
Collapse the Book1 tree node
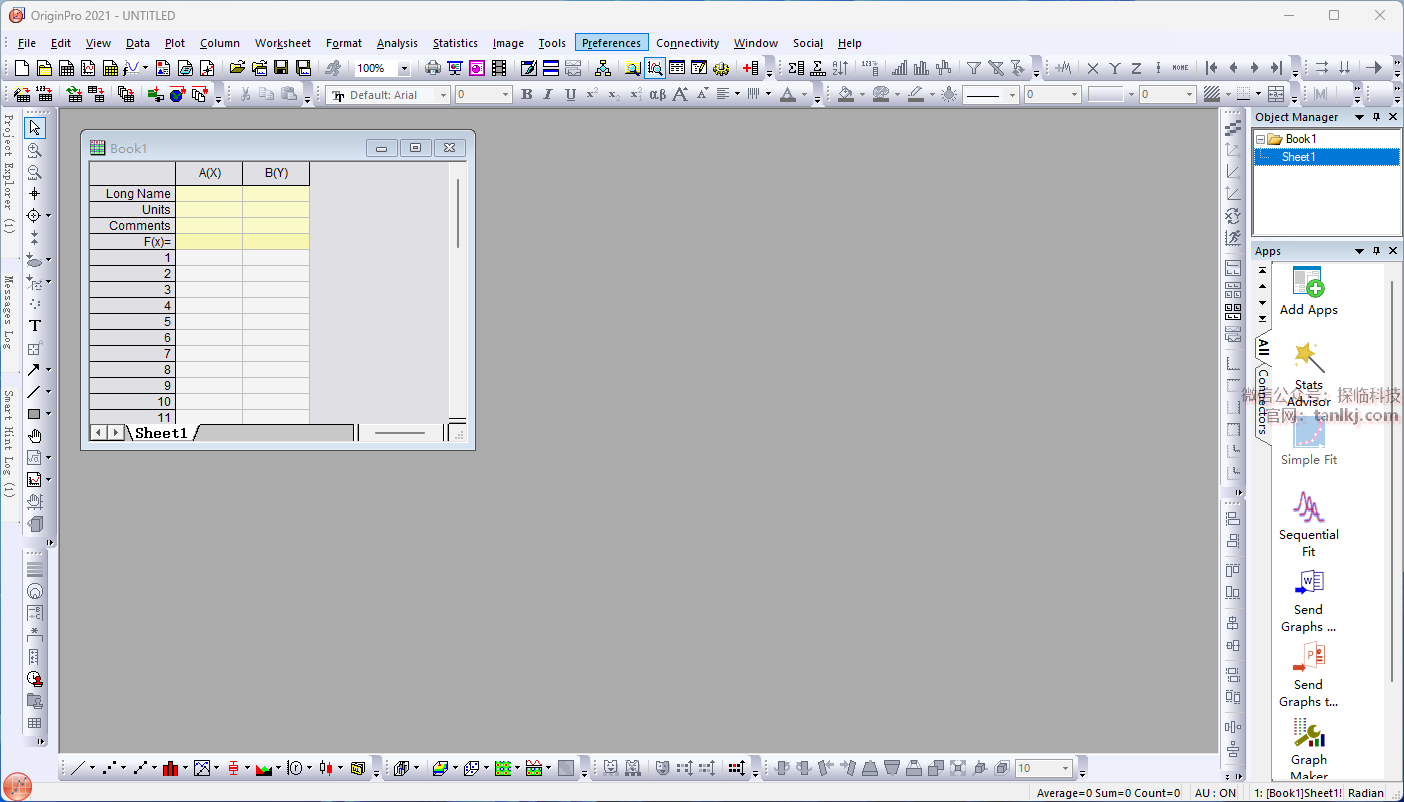click(1261, 139)
